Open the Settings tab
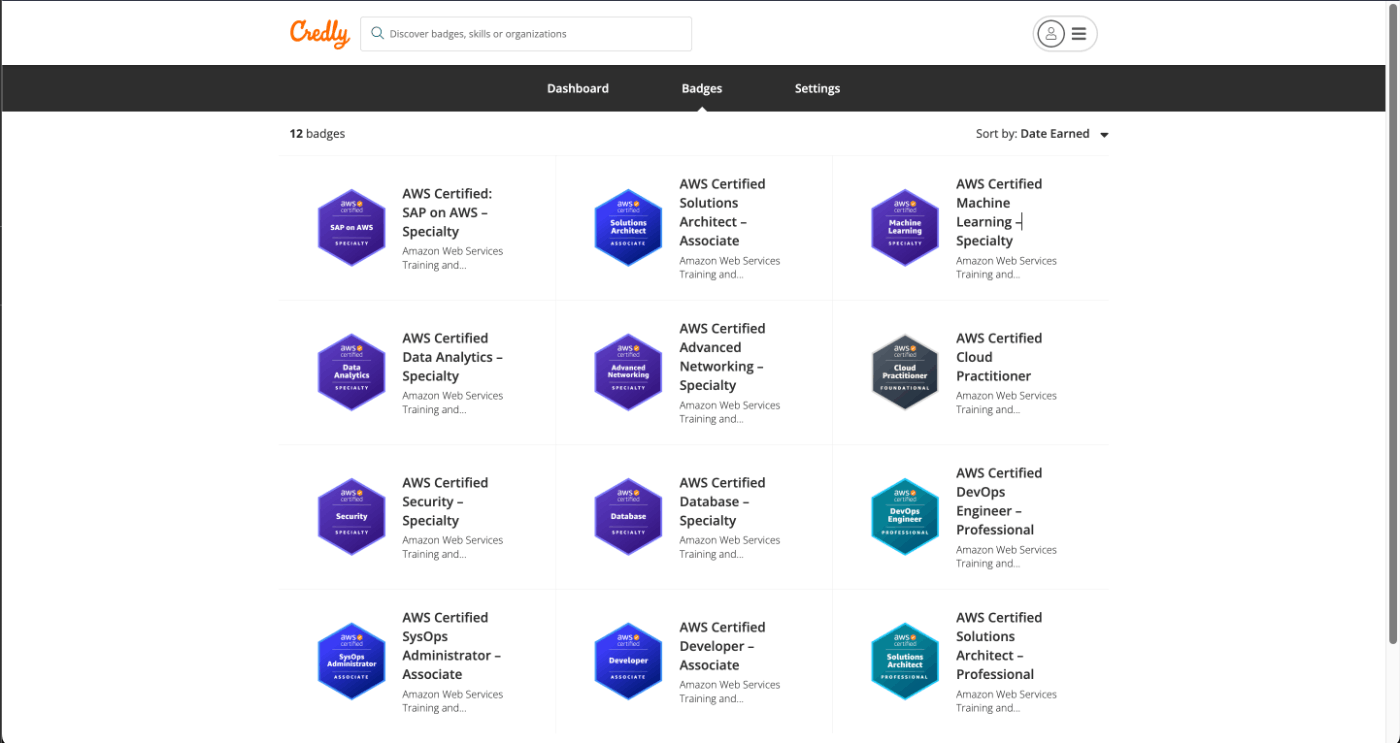1400x743 pixels. [817, 88]
